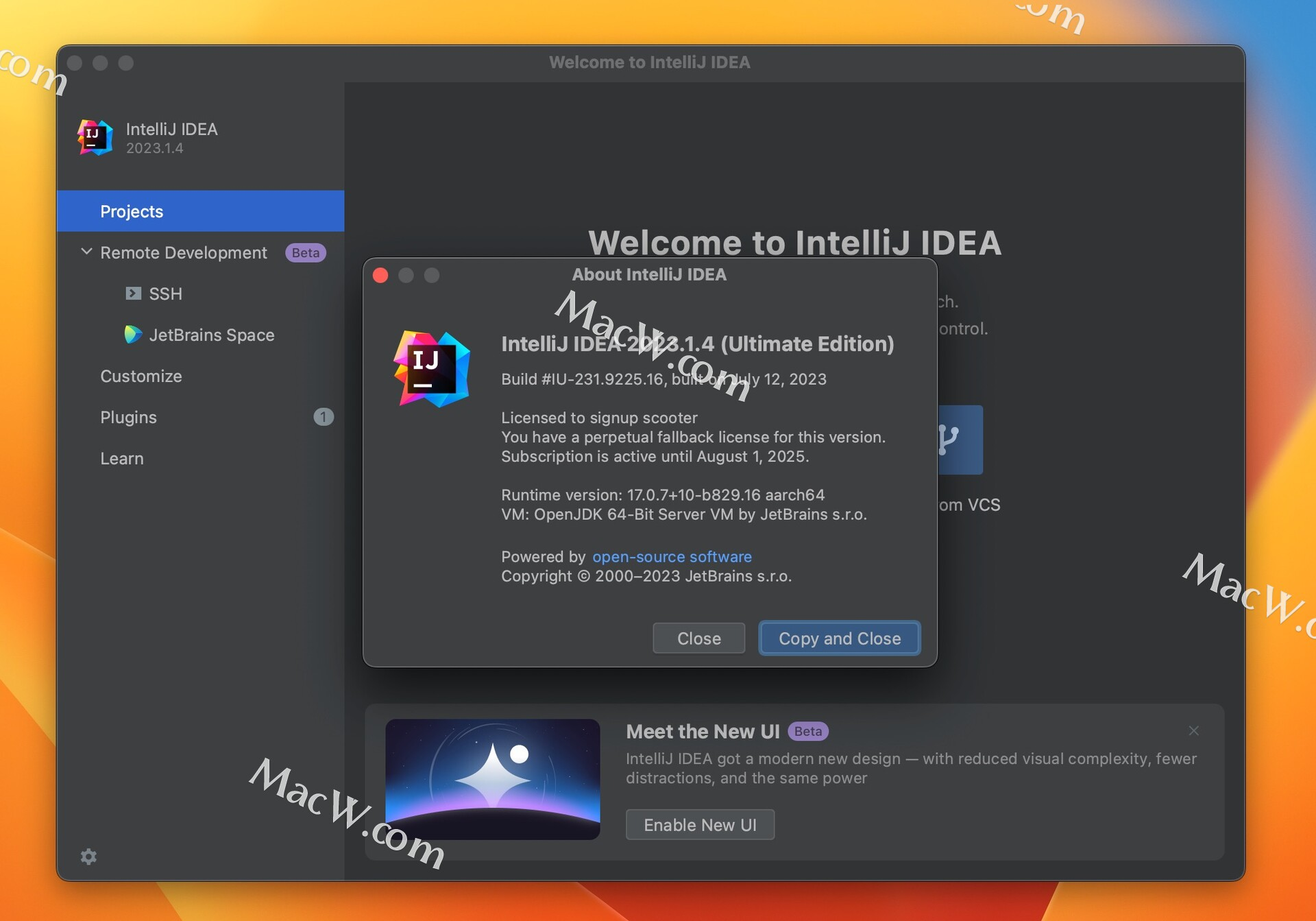The image size is (1316, 921).
Task: Collapse the Remote Development section
Action: click(x=86, y=252)
